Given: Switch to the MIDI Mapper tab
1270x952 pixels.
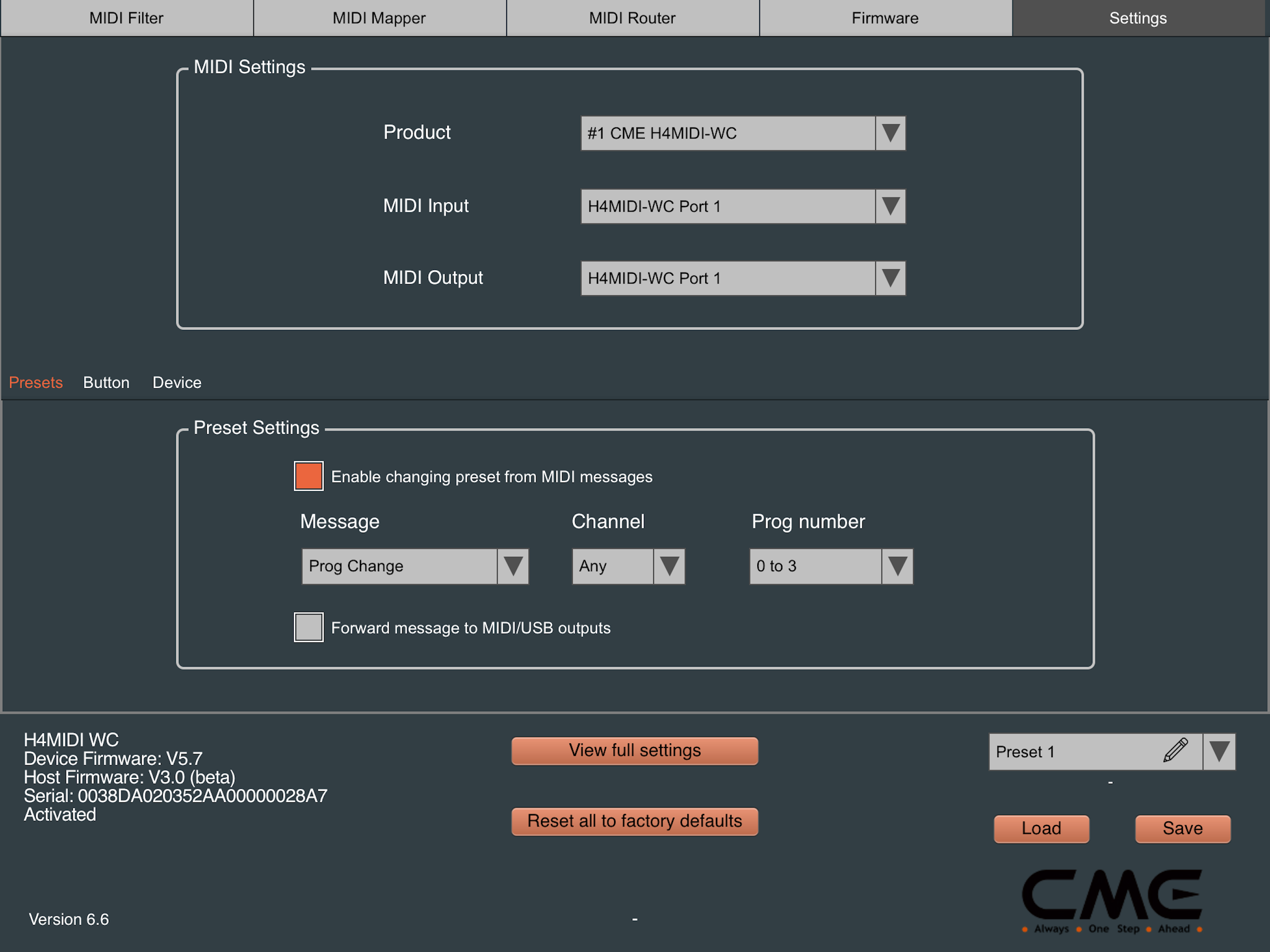Looking at the screenshot, I should tap(379, 18).
